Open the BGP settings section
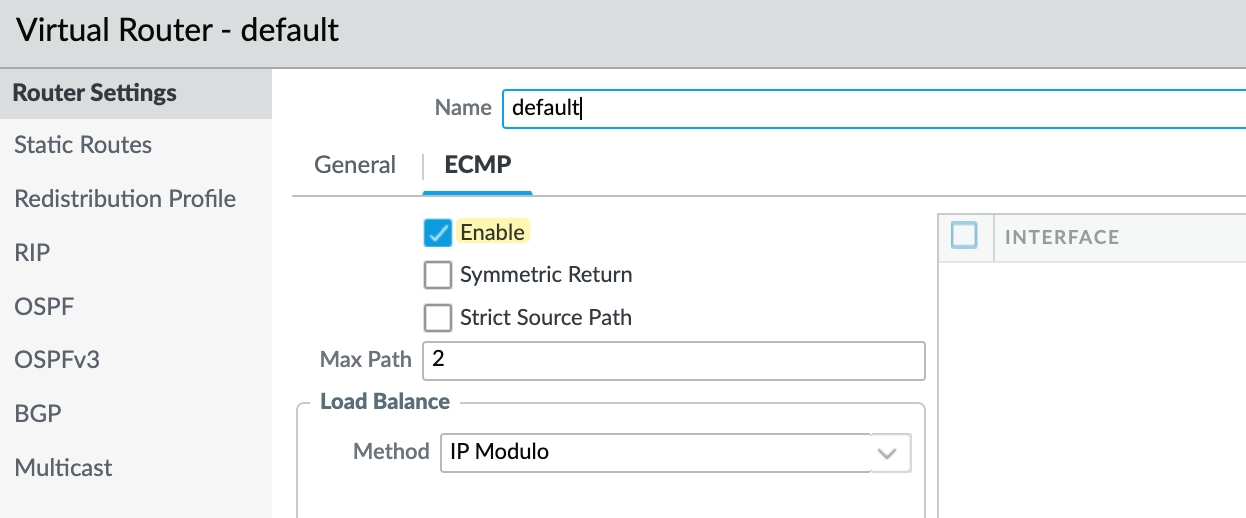Image resolution: width=1246 pixels, height=518 pixels. pos(39,414)
